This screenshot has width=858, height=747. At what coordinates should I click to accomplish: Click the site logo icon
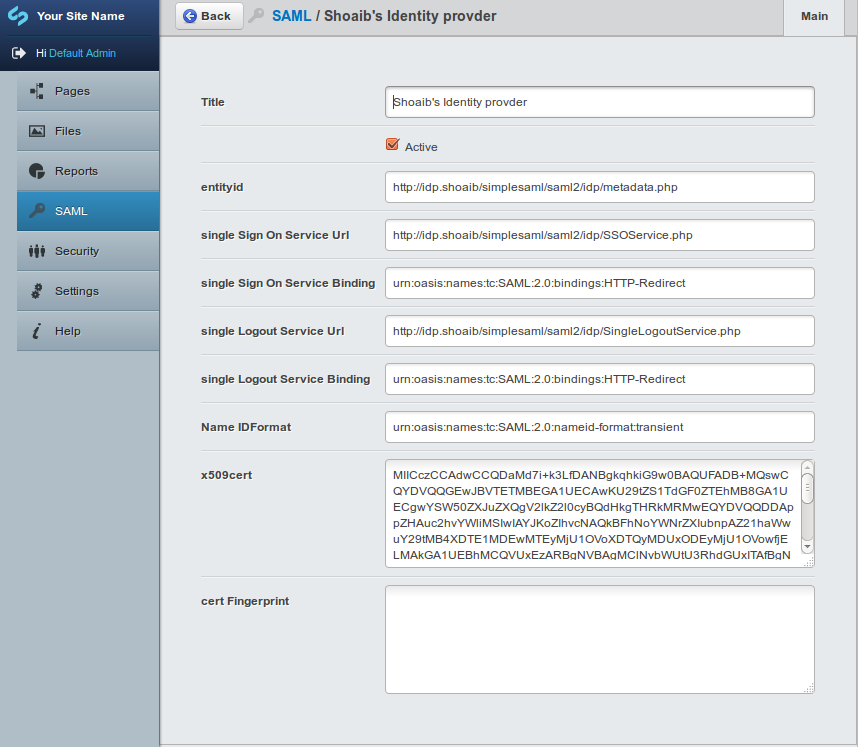18,16
